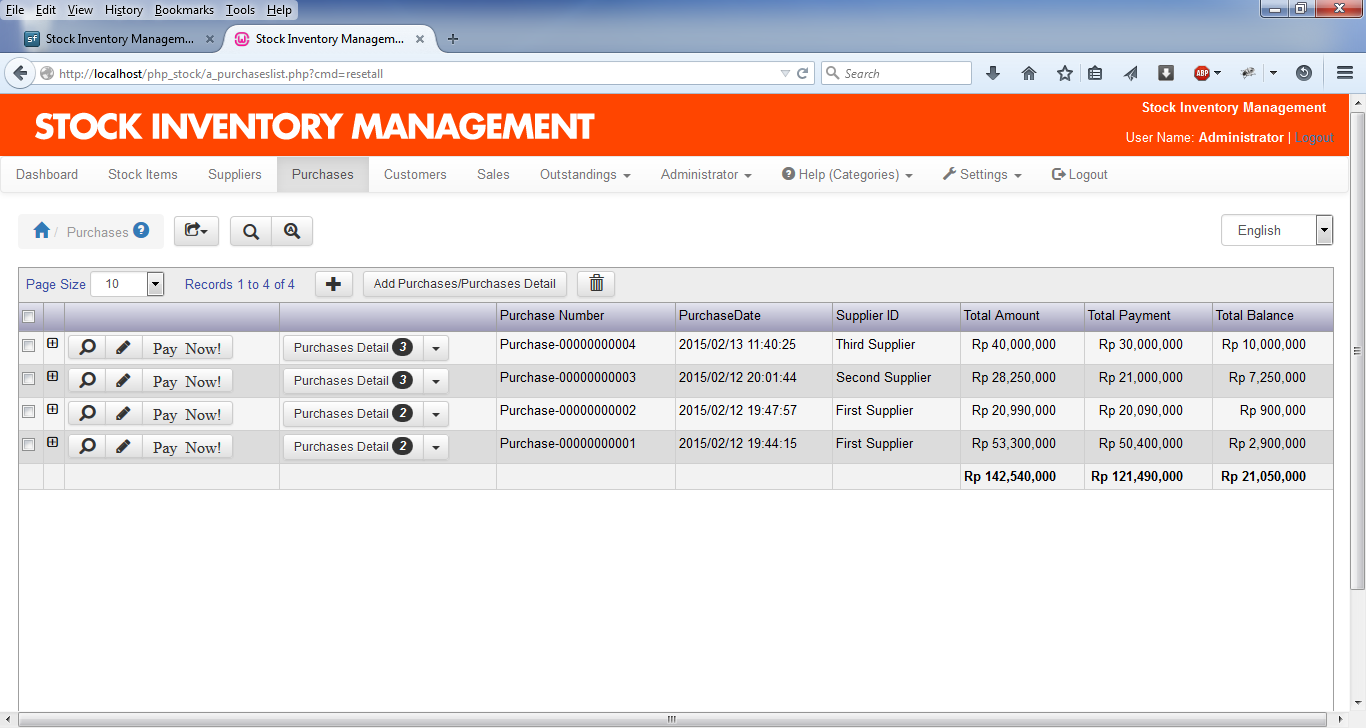Edit Purchase-00000000001 pencil icon
The height and width of the screenshot is (728, 1366).
pyautogui.click(x=123, y=447)
